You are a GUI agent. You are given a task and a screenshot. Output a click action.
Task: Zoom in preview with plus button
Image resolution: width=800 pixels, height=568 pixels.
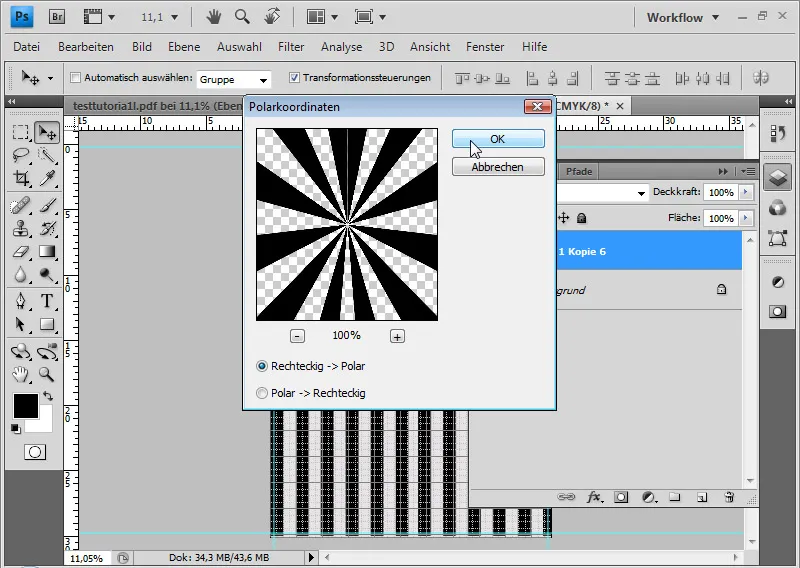[397, 336]
